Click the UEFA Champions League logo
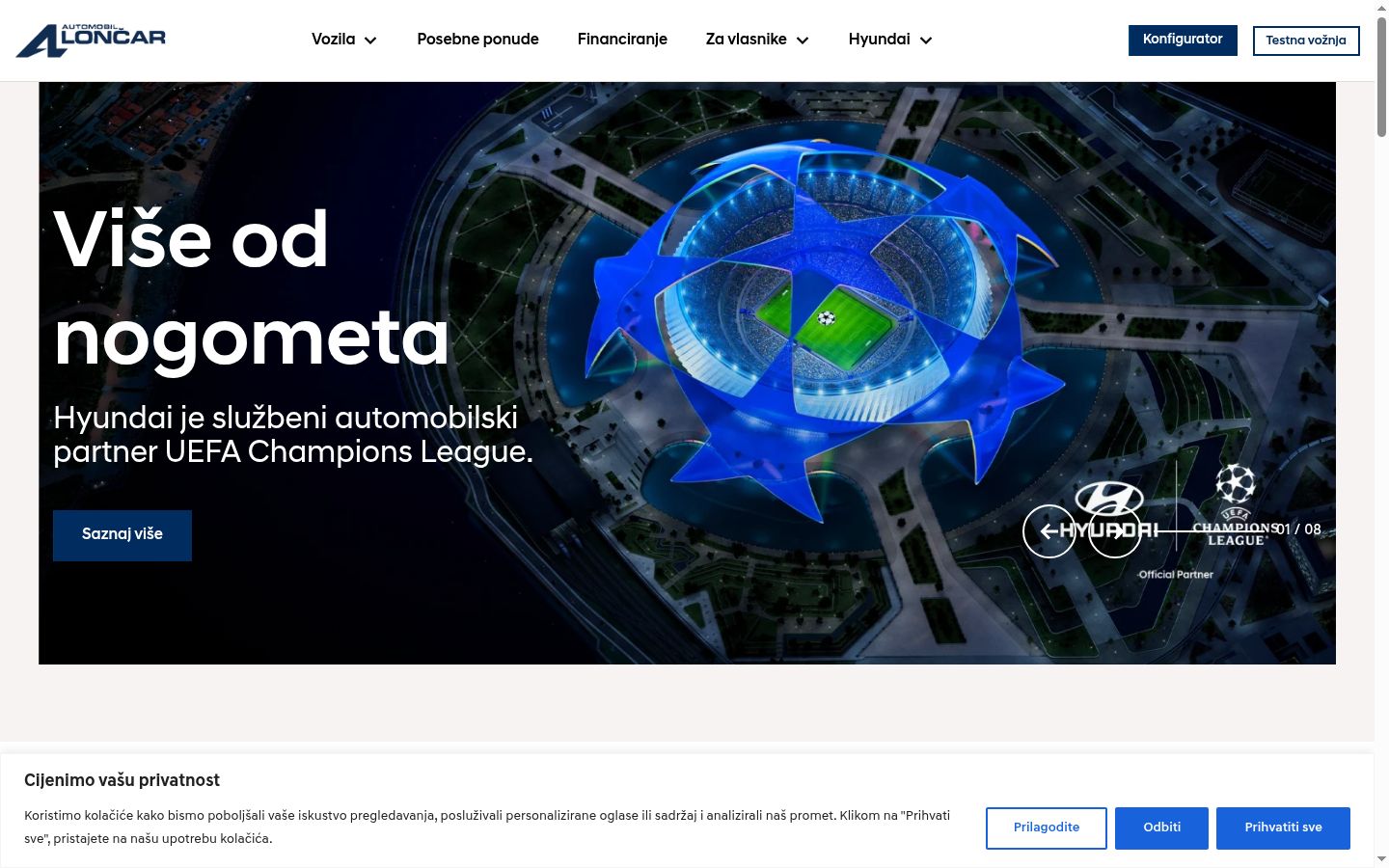 pyautogui.click(x=1235, y=506)
